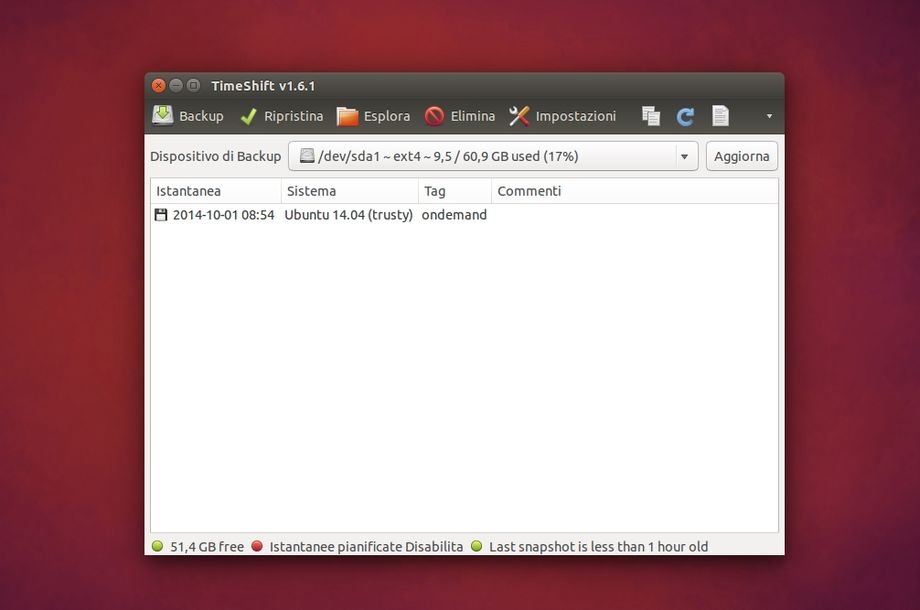Open the log document icon

point(721,116)
